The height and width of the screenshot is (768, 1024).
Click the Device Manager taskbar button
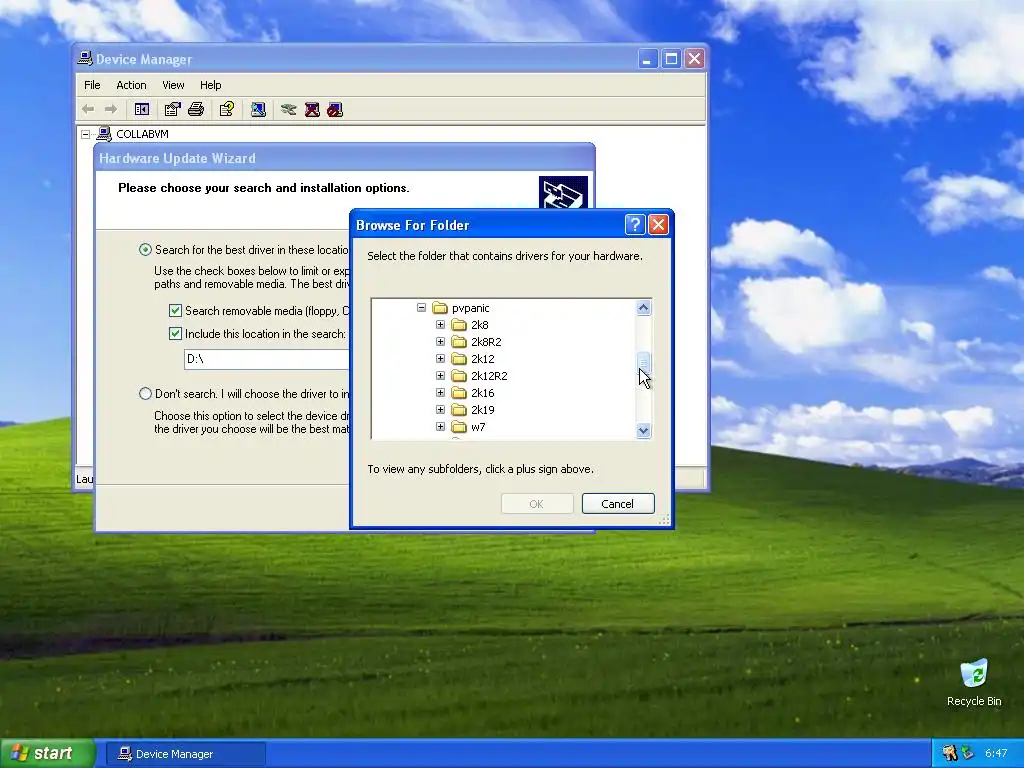click(x=185, y=754)
